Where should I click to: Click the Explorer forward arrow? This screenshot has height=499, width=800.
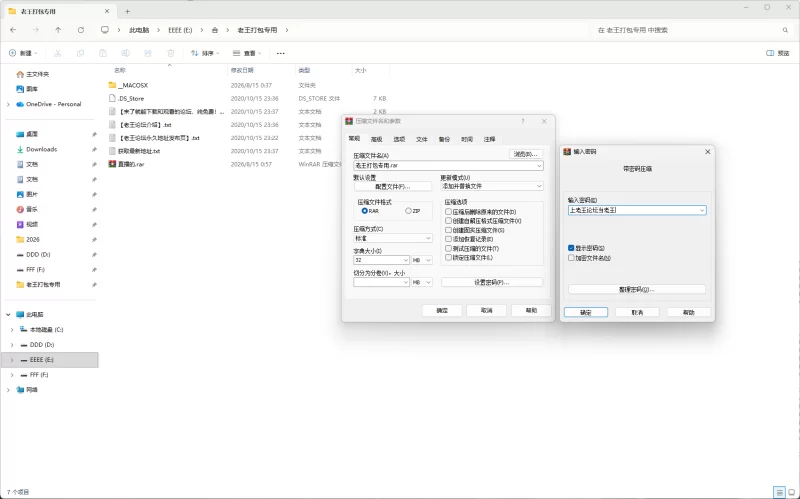click(36, 30)
